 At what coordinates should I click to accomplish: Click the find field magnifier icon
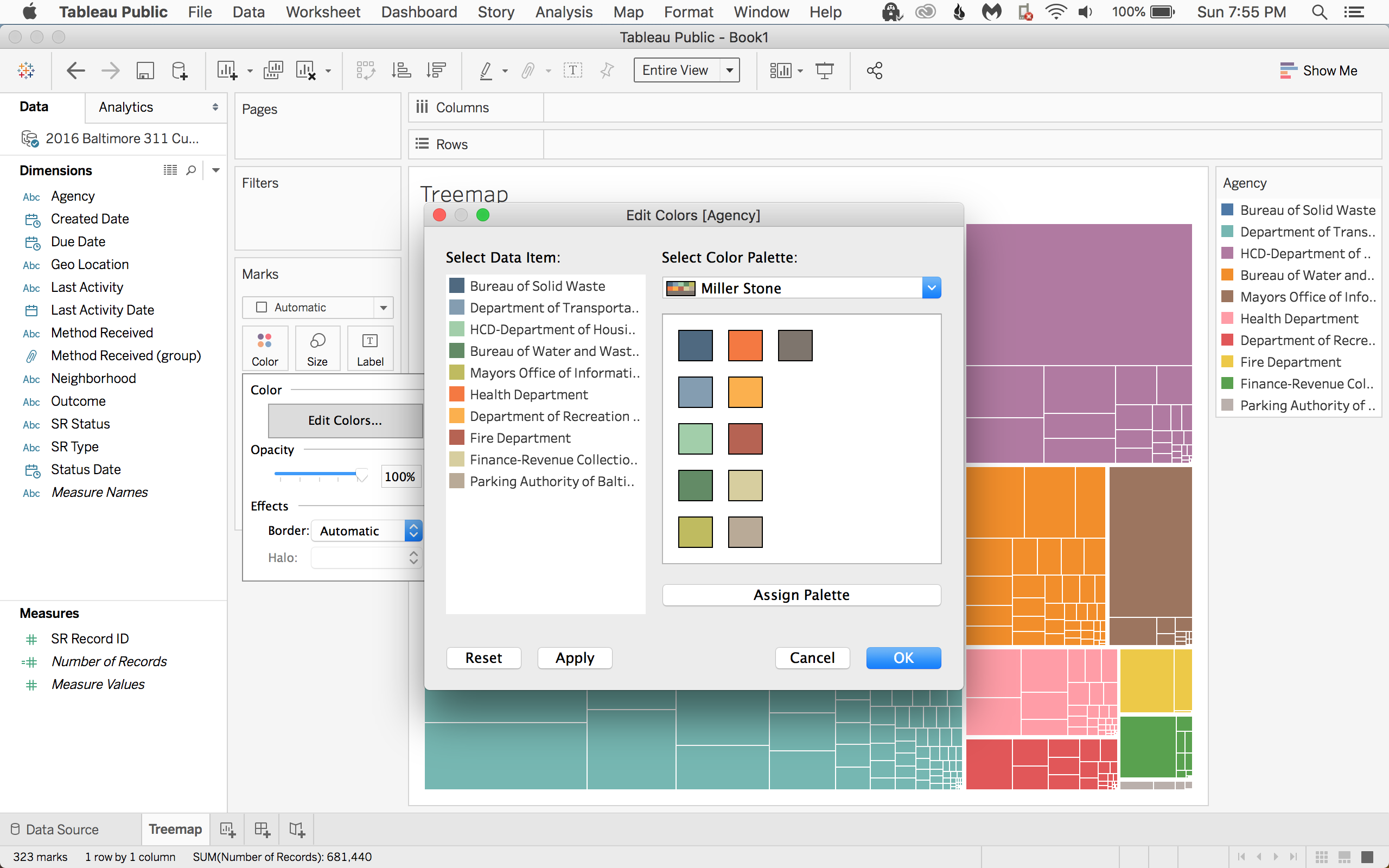[x=191, y=170]
